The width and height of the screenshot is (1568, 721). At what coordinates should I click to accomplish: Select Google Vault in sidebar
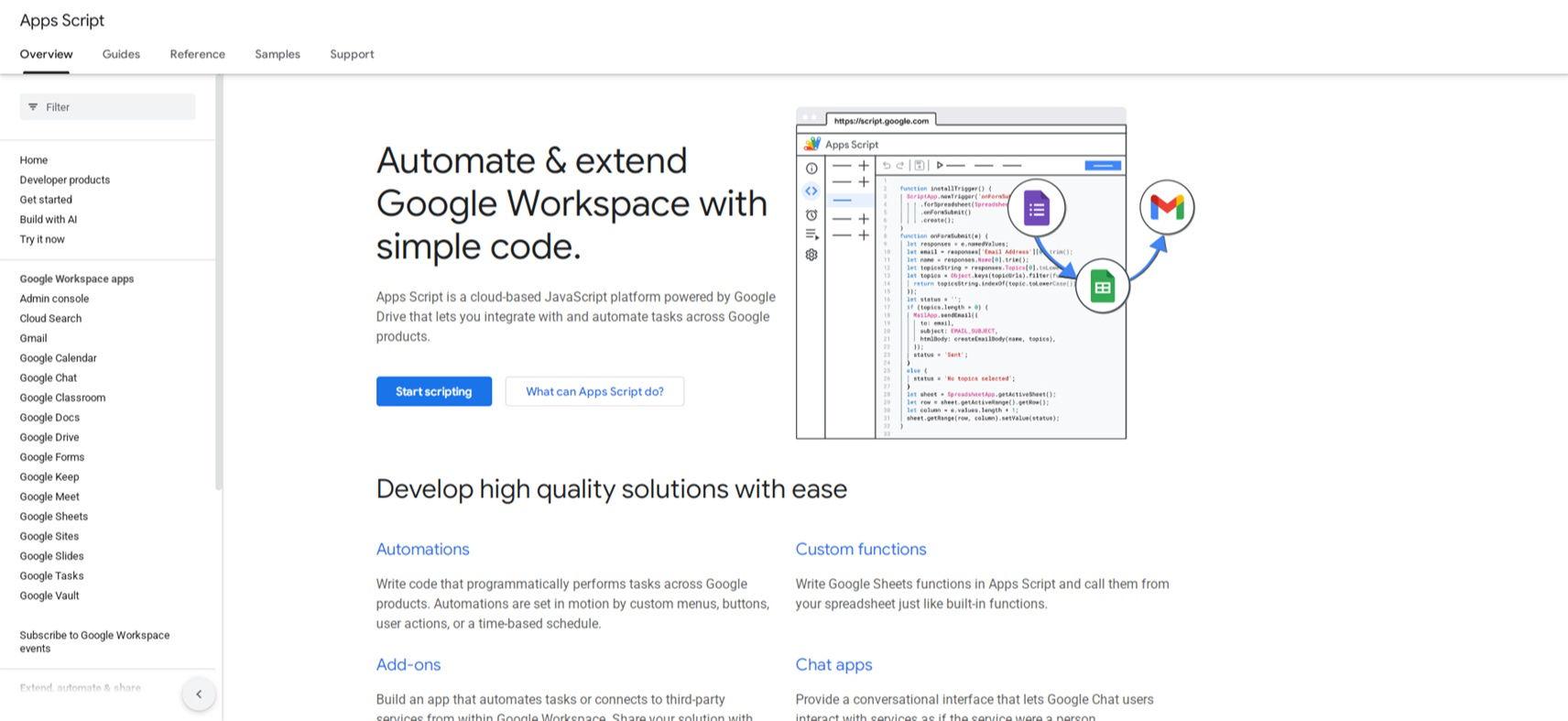(49, 596)
